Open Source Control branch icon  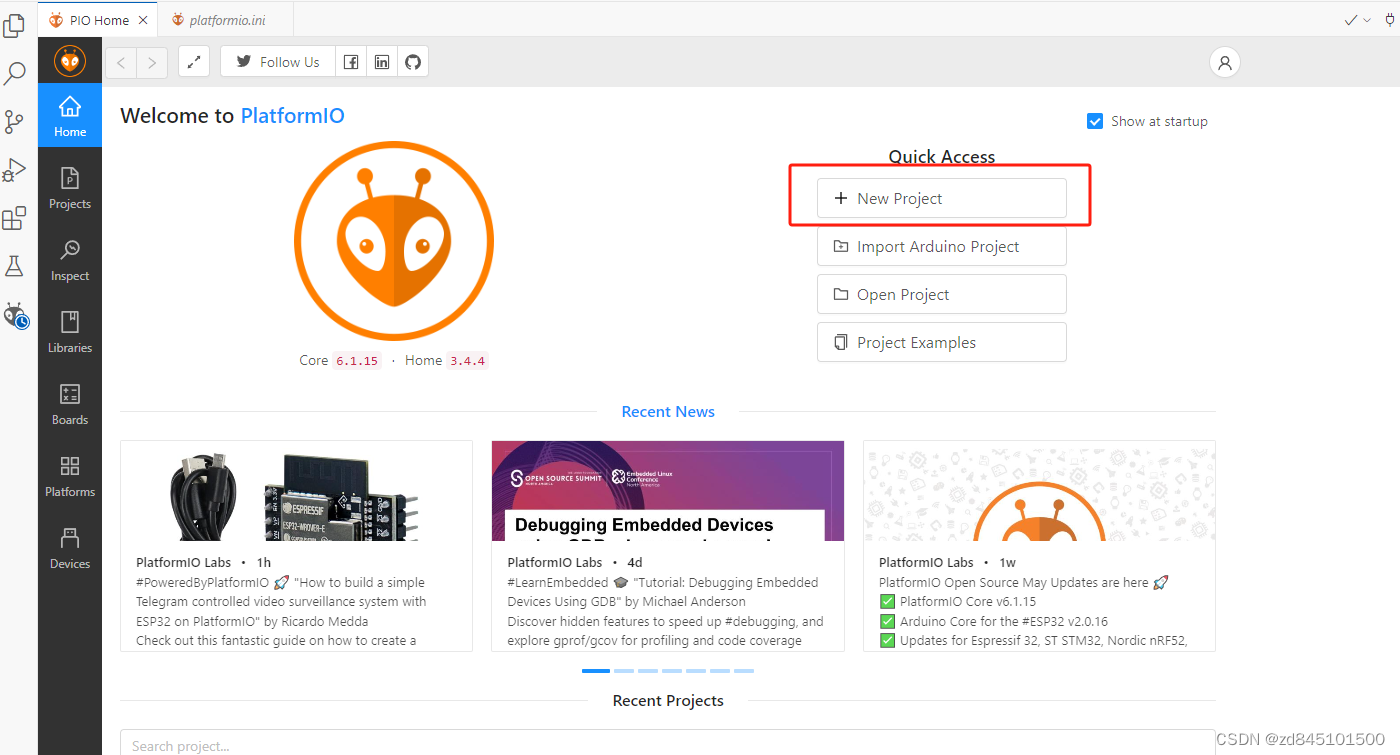14,122
